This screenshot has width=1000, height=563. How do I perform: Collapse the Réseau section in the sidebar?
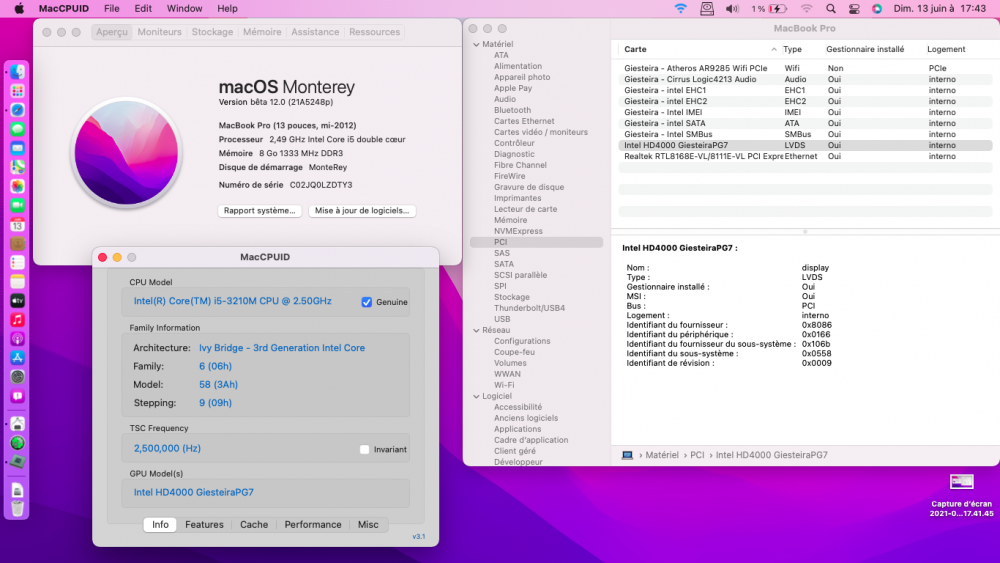click(x=476, y=330)
